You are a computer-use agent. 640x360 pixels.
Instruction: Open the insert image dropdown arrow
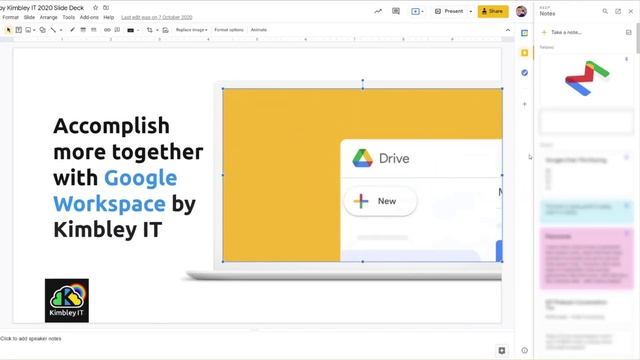[34, 30]
